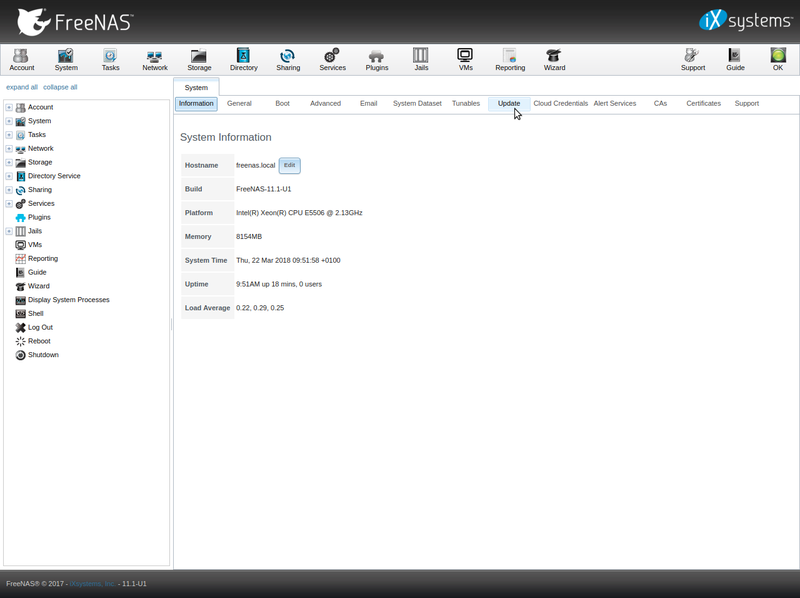Open Services in the top toolbar

332,60
